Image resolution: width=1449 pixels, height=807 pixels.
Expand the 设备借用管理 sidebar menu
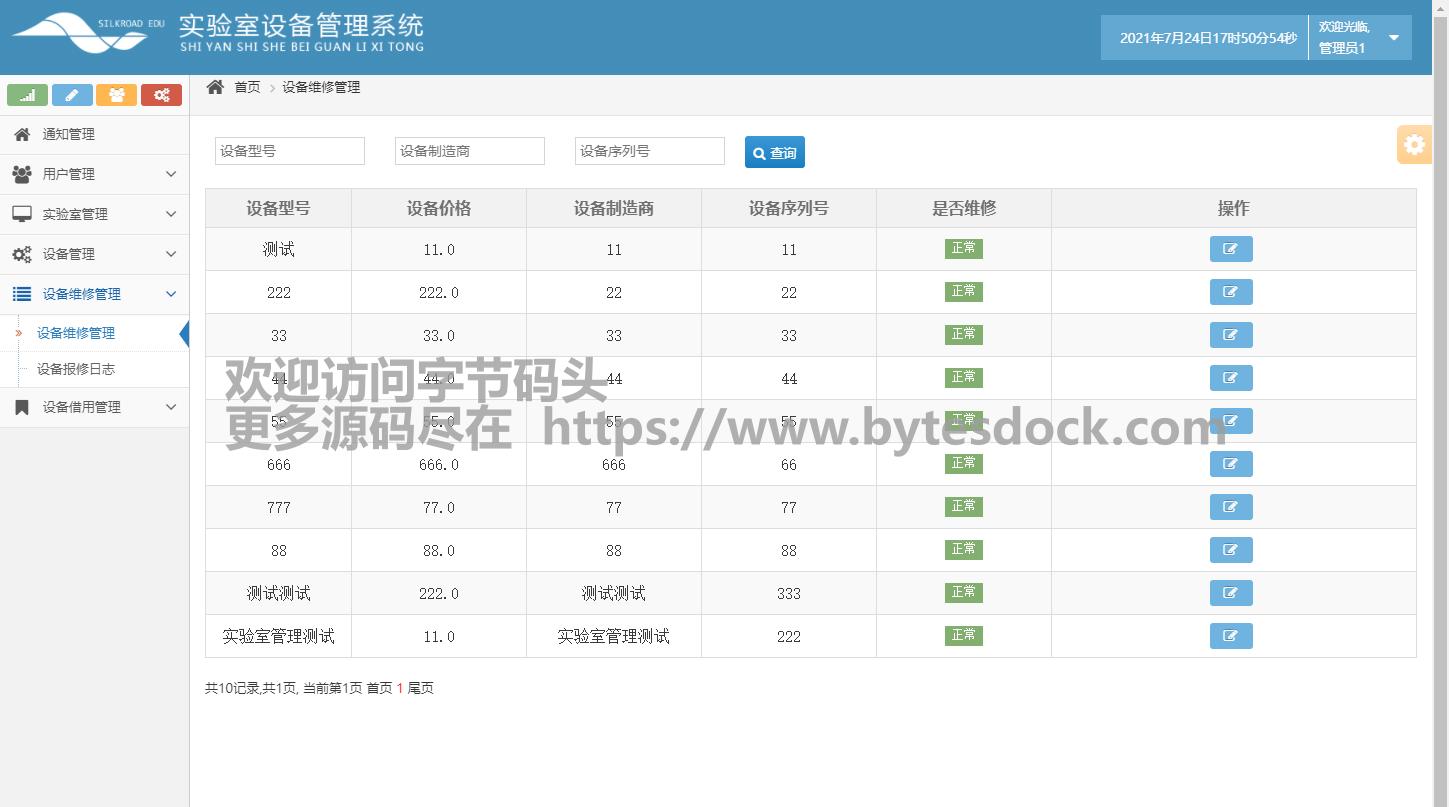point(94,407)
